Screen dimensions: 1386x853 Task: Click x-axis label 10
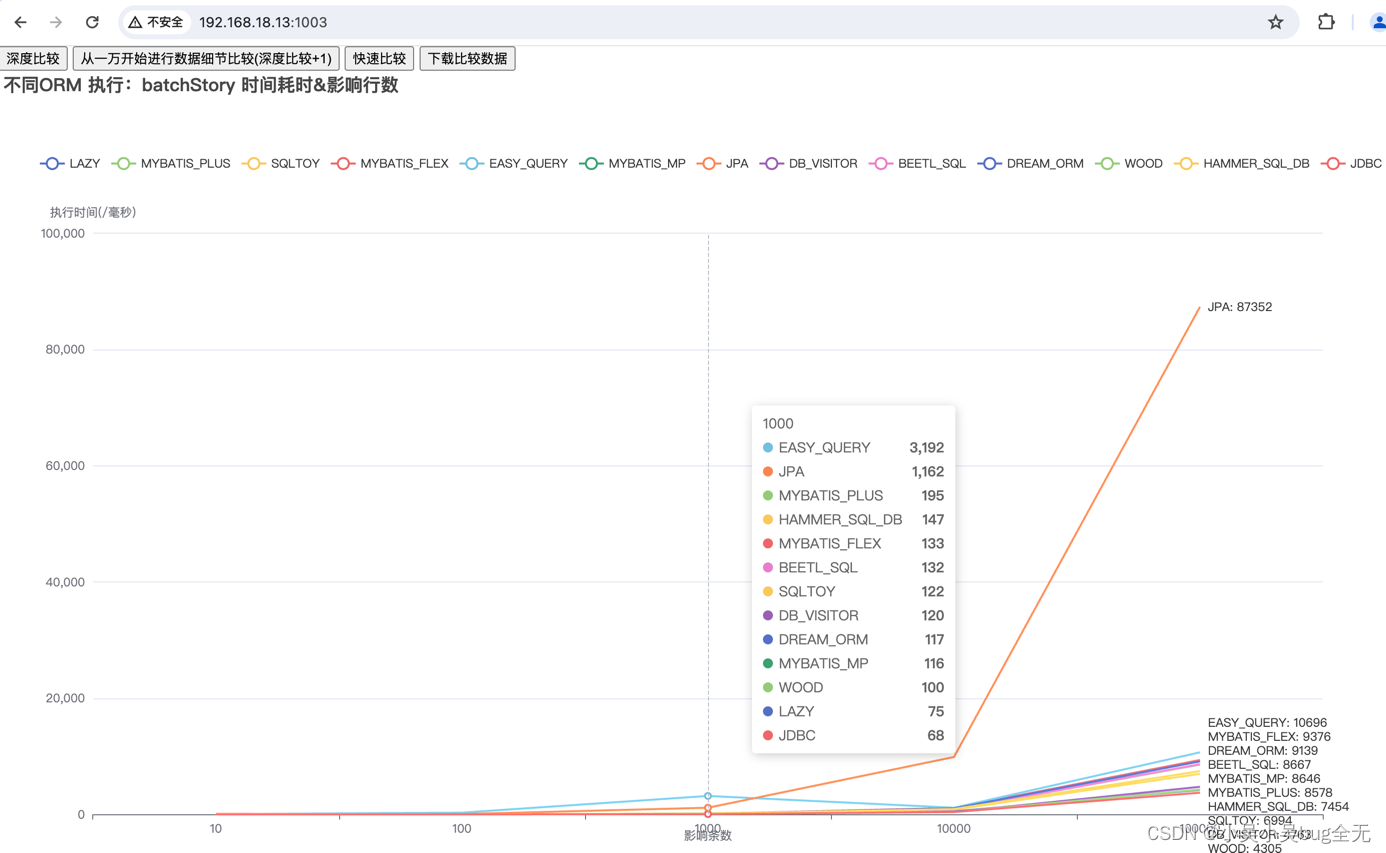click(215, 829)
